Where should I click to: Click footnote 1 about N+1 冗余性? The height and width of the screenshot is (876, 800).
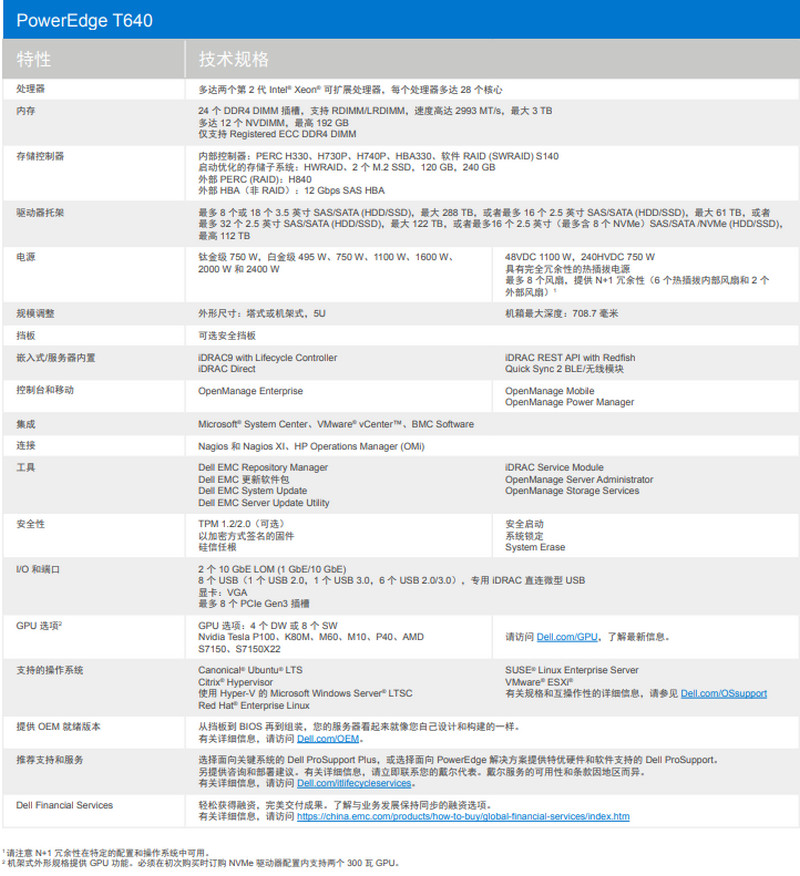point(106,853)
